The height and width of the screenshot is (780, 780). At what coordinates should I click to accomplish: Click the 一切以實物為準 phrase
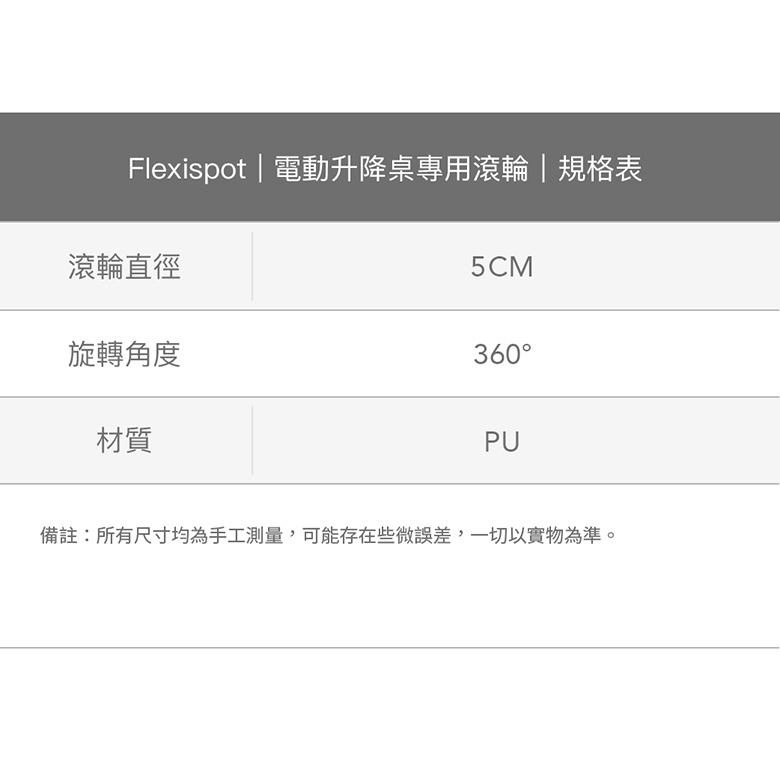[x=536, y=536]
